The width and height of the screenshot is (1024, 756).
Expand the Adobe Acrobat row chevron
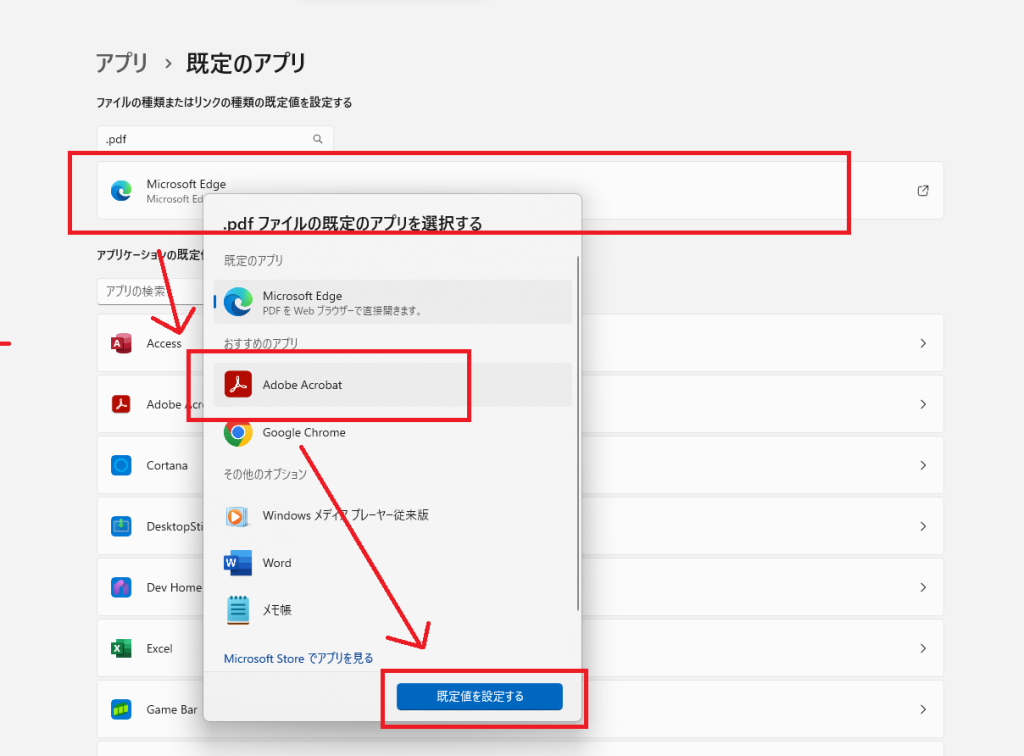(923, 404)
